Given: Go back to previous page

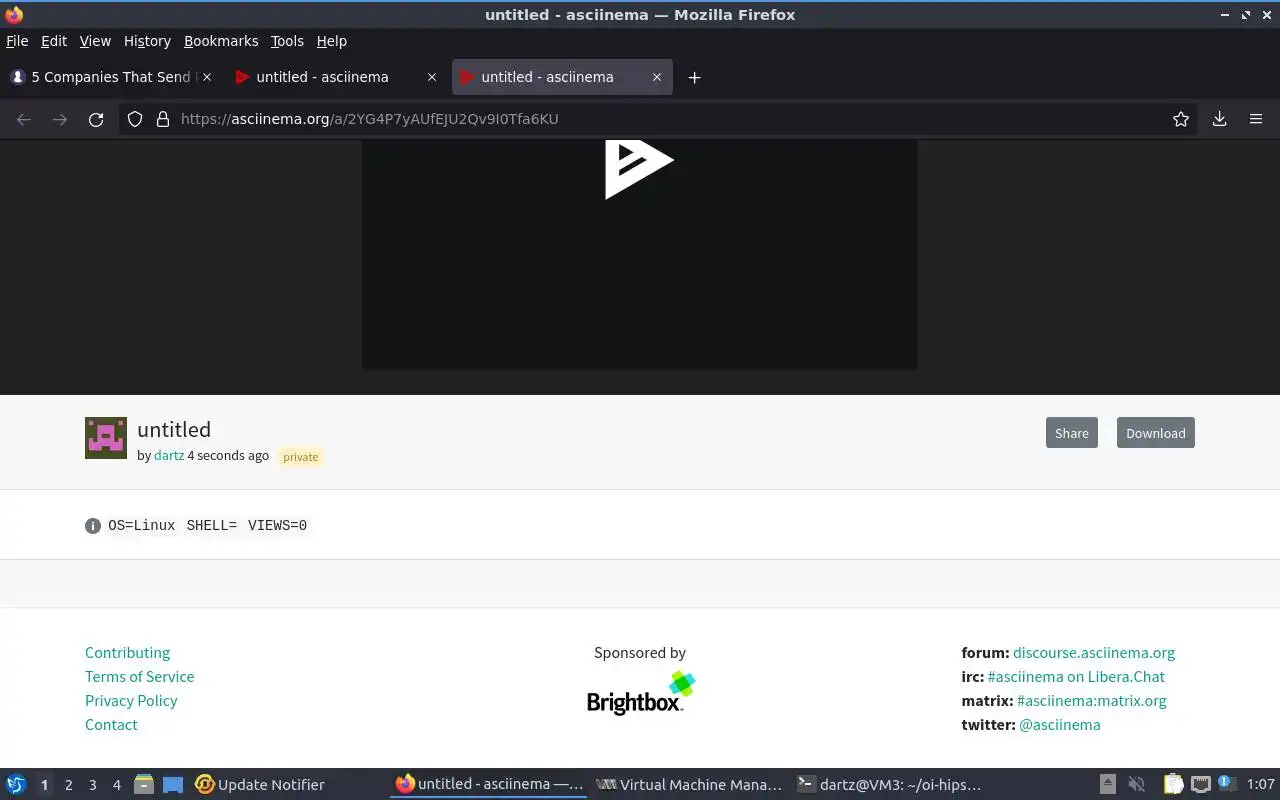Looking at the screenshot, I should [24, 119].
